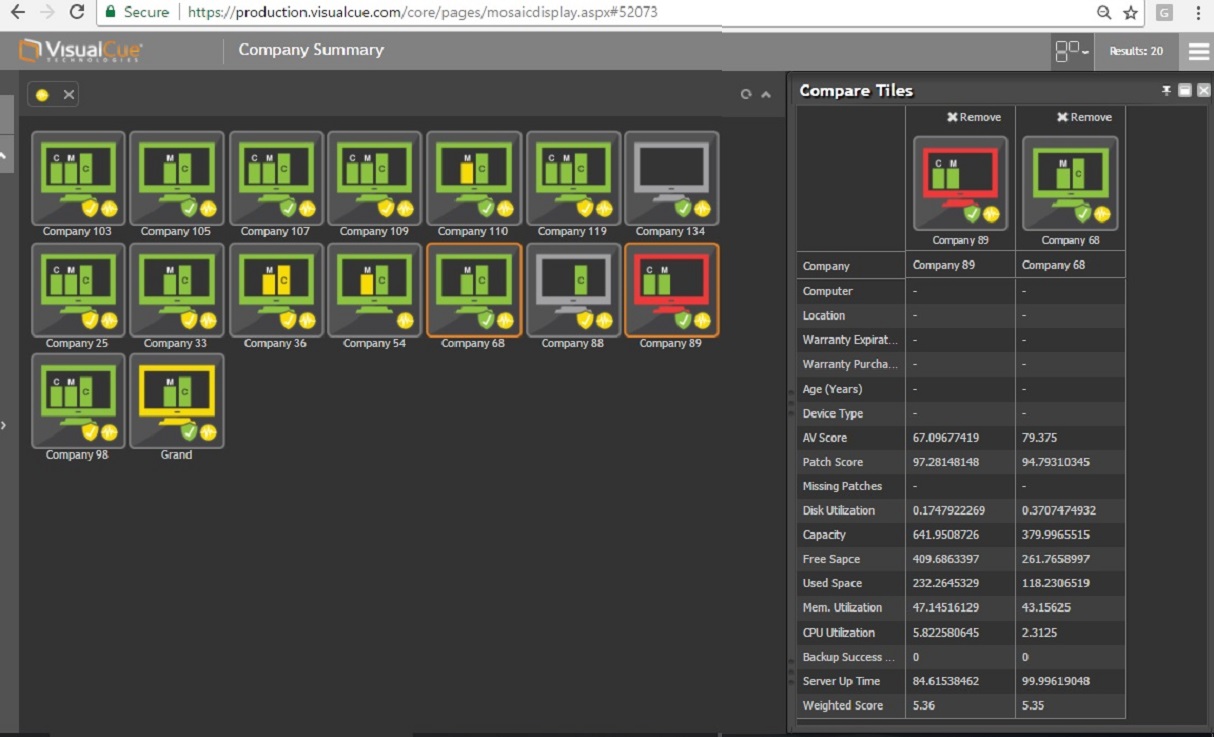Click the Results: 20 counter
This screenshot has width=1214, height=737.
[x=1136, y=51]
